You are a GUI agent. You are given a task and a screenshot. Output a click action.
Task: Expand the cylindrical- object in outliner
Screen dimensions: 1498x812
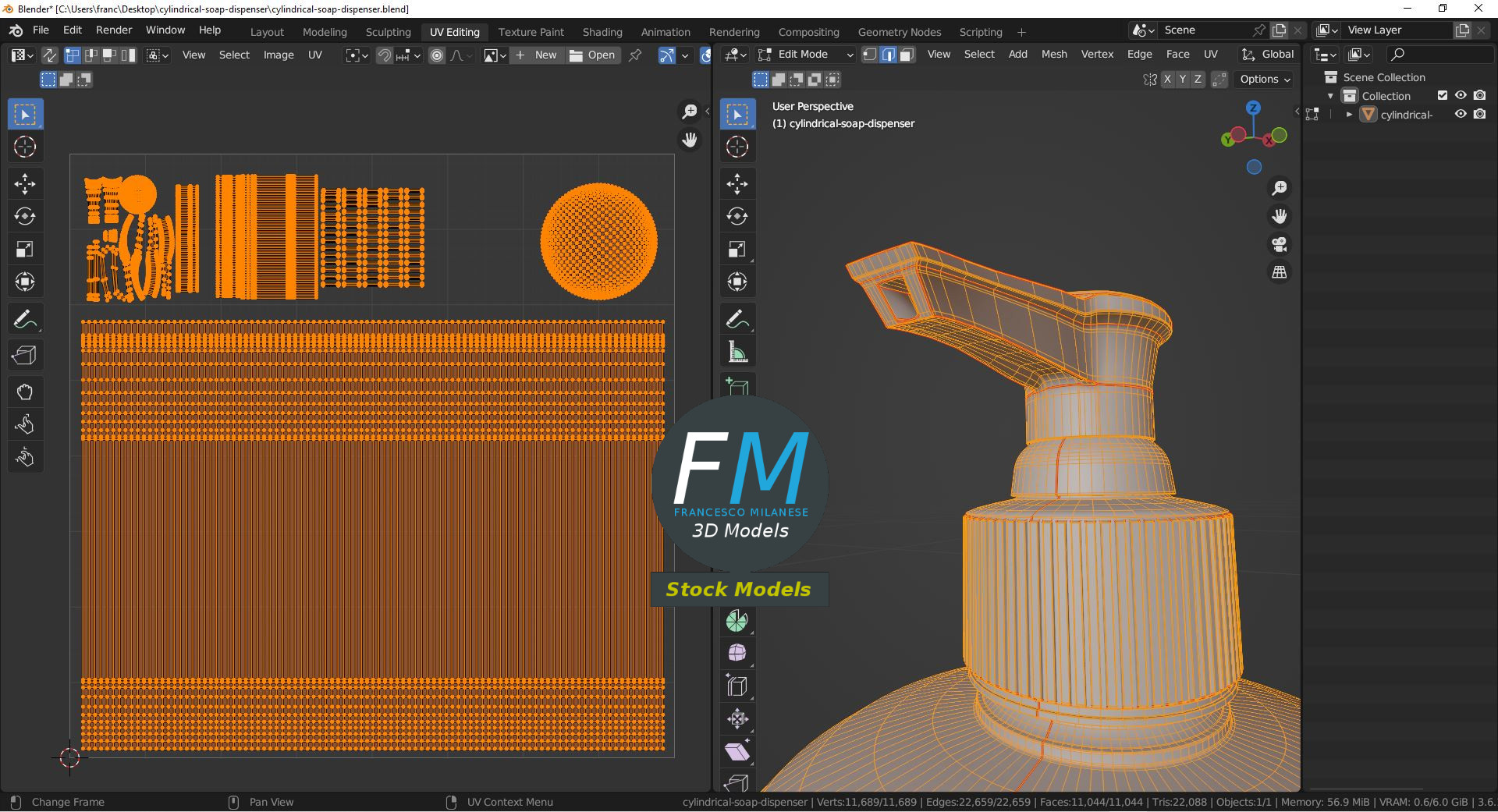pyautogui.click(x=1349, y=115)
